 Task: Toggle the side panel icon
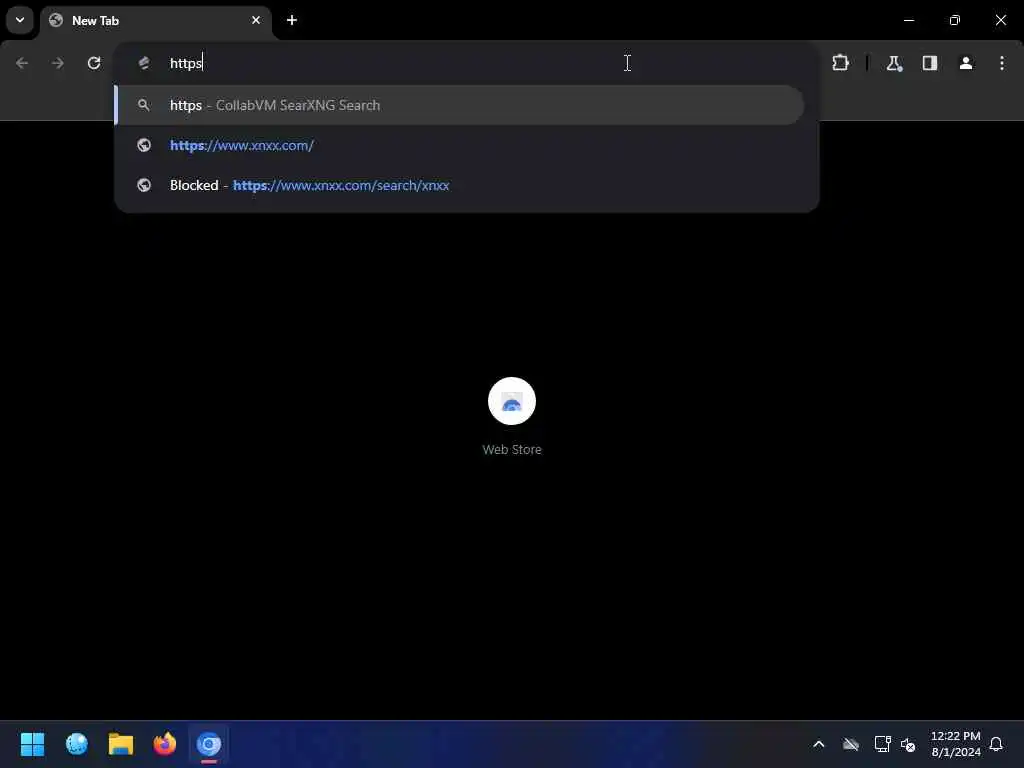click(930, 63)
